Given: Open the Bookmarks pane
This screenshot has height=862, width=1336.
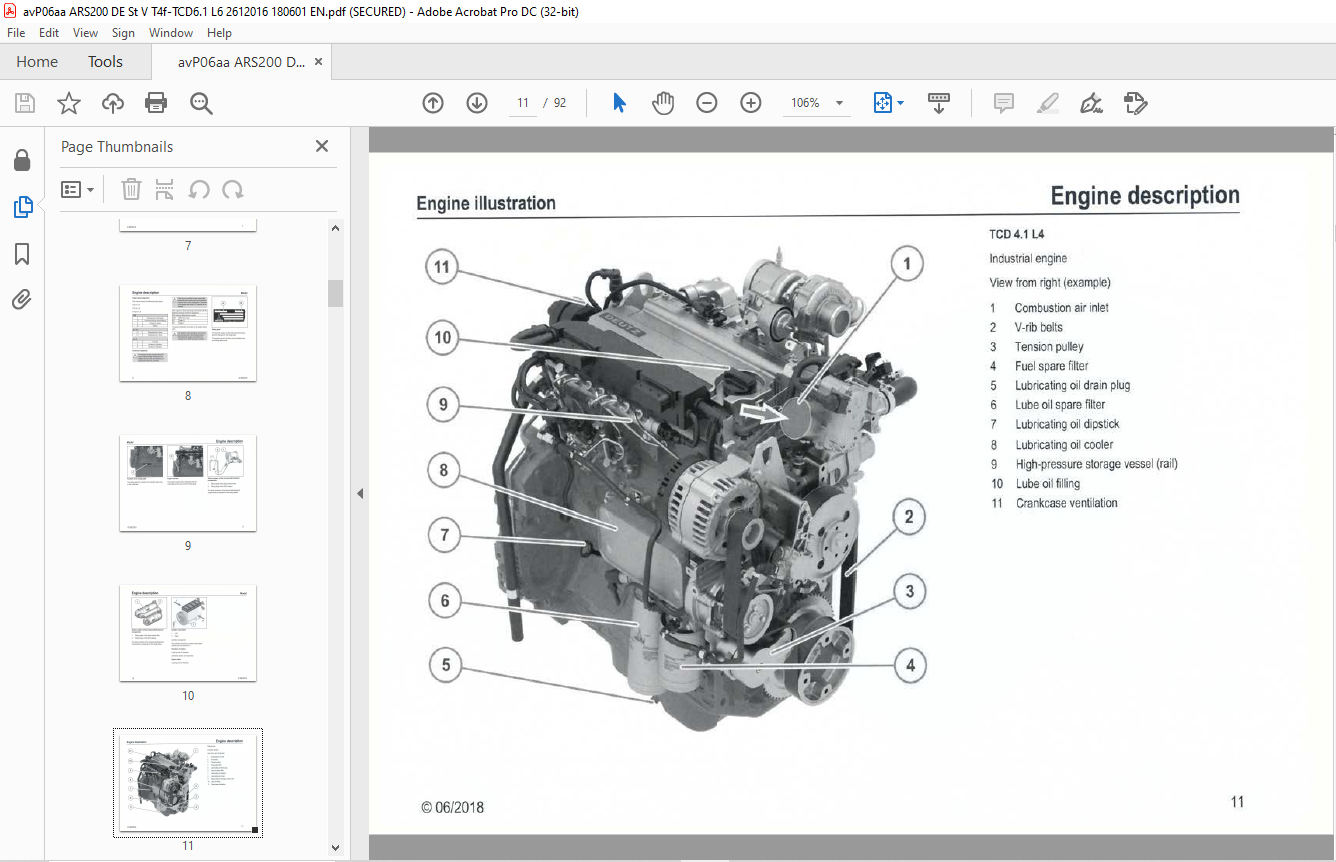Looking at the screenshot, I should click(22, 254).
